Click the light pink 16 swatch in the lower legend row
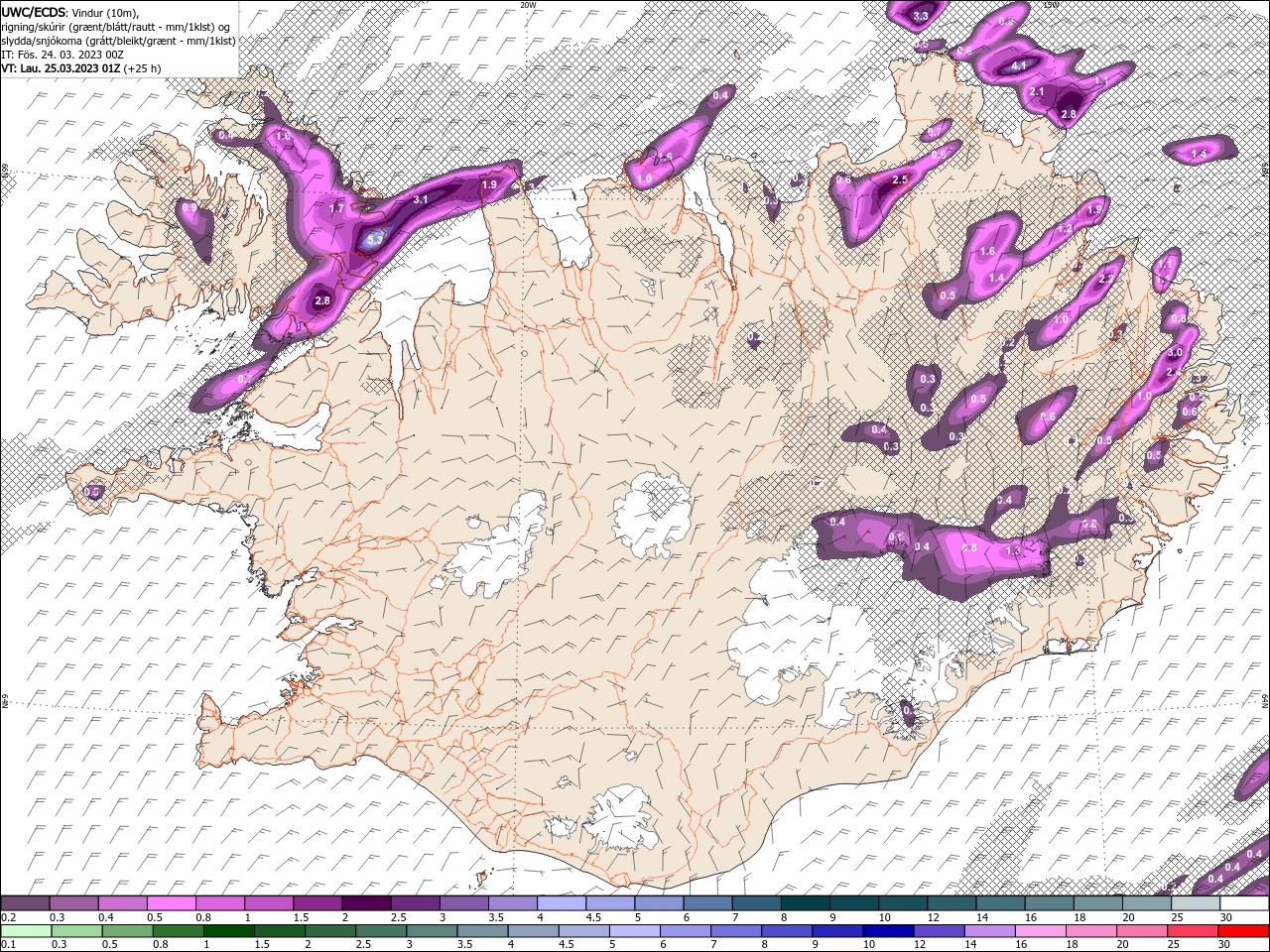The width and height of the screenshot is (1270, 952). pos(1041,930)
